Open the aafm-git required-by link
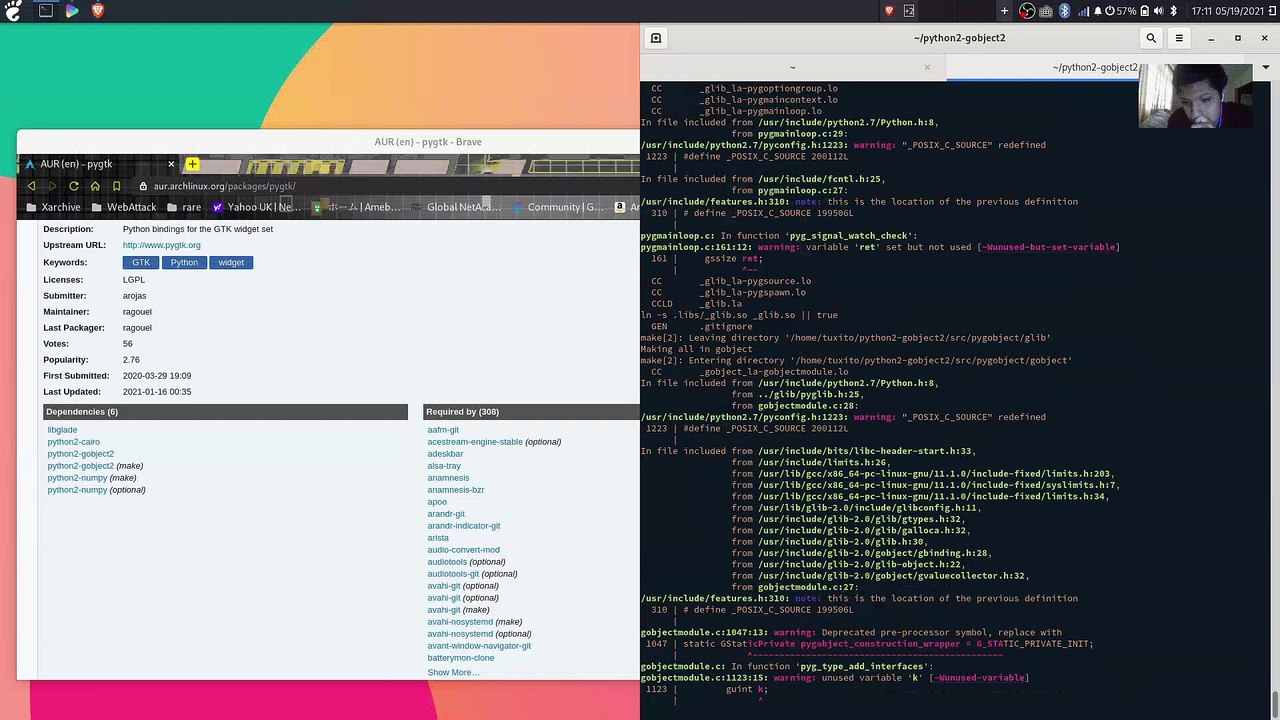Viewport: 1280px width, 720px height. 443,430
